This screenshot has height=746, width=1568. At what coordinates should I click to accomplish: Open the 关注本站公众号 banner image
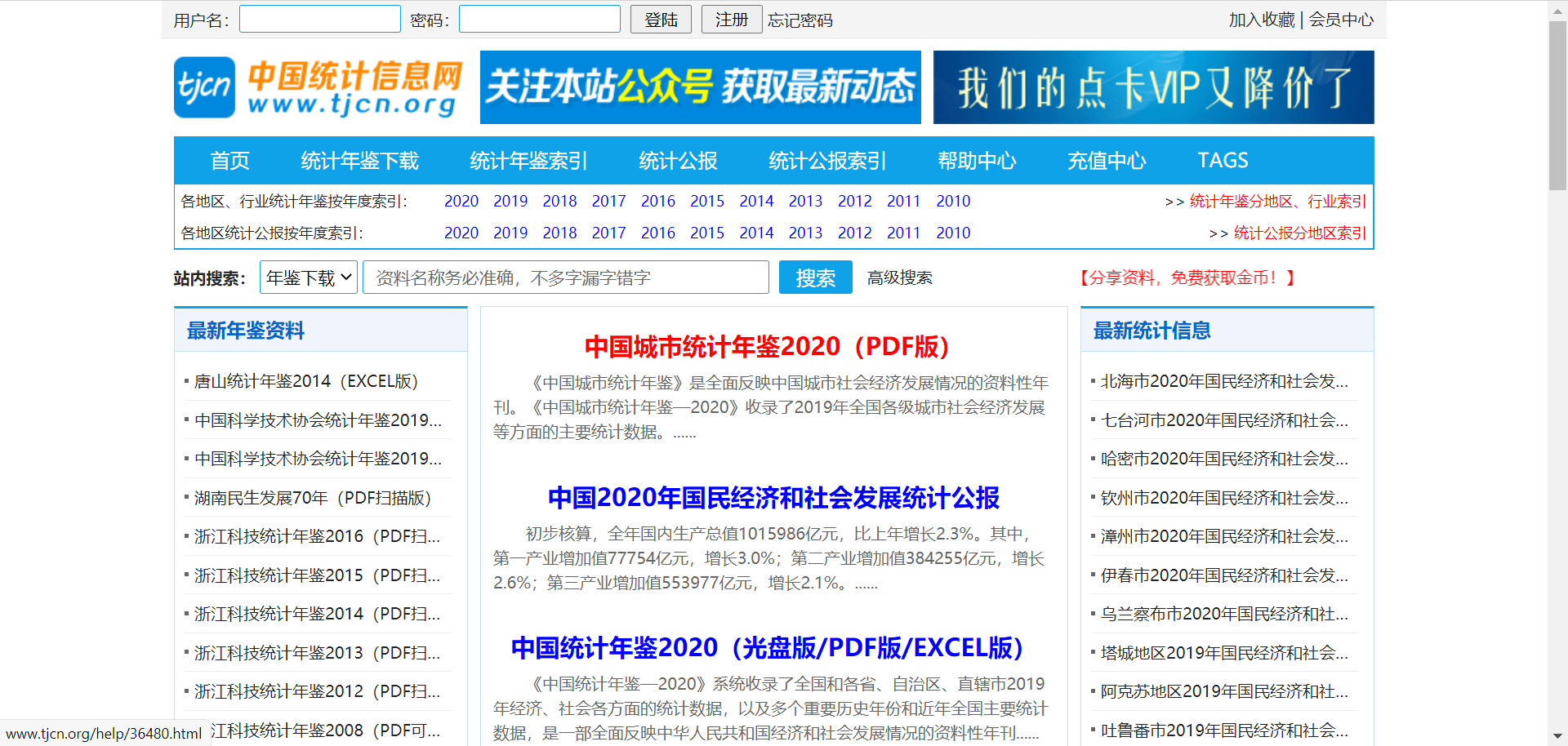pos(701,87)
